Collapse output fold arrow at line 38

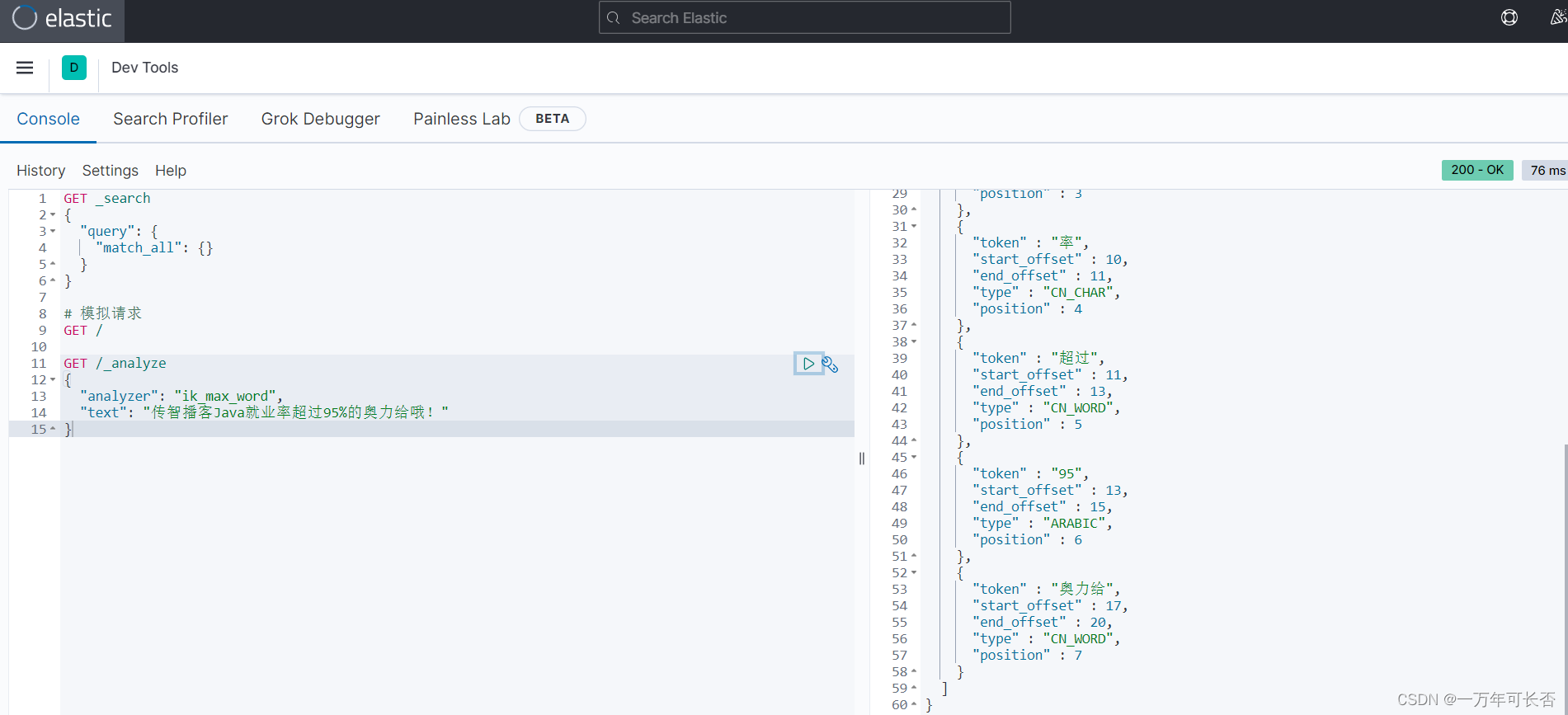pyautogui.click(x=914, y=342)
